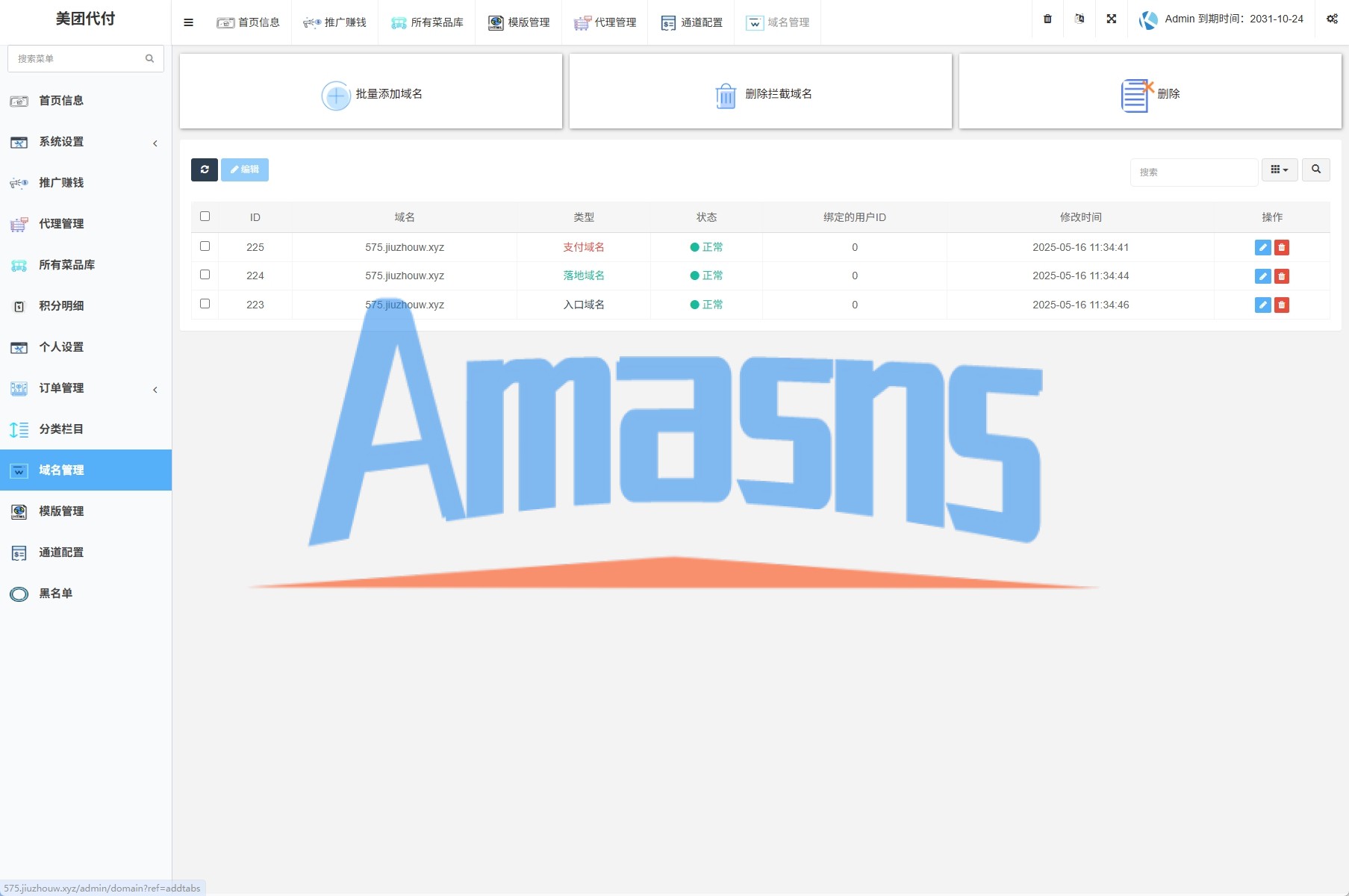Image resolution: width=1349 pixels, height=896 pixels.
Task: Click the language switch icon in top bar
Action: [1079, 19]
